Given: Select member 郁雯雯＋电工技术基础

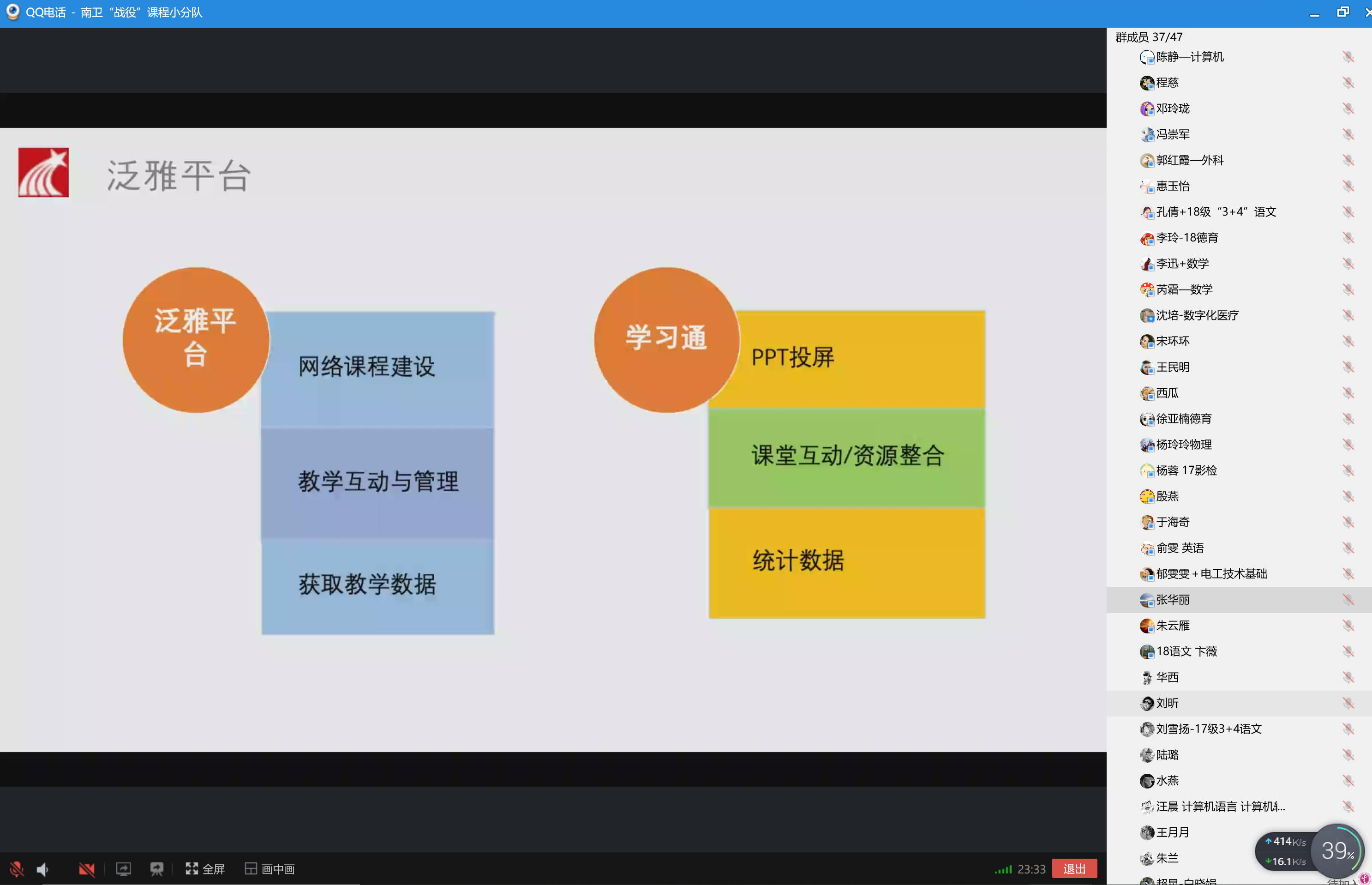Looking at the screenshot, I should pos(1239,574).
